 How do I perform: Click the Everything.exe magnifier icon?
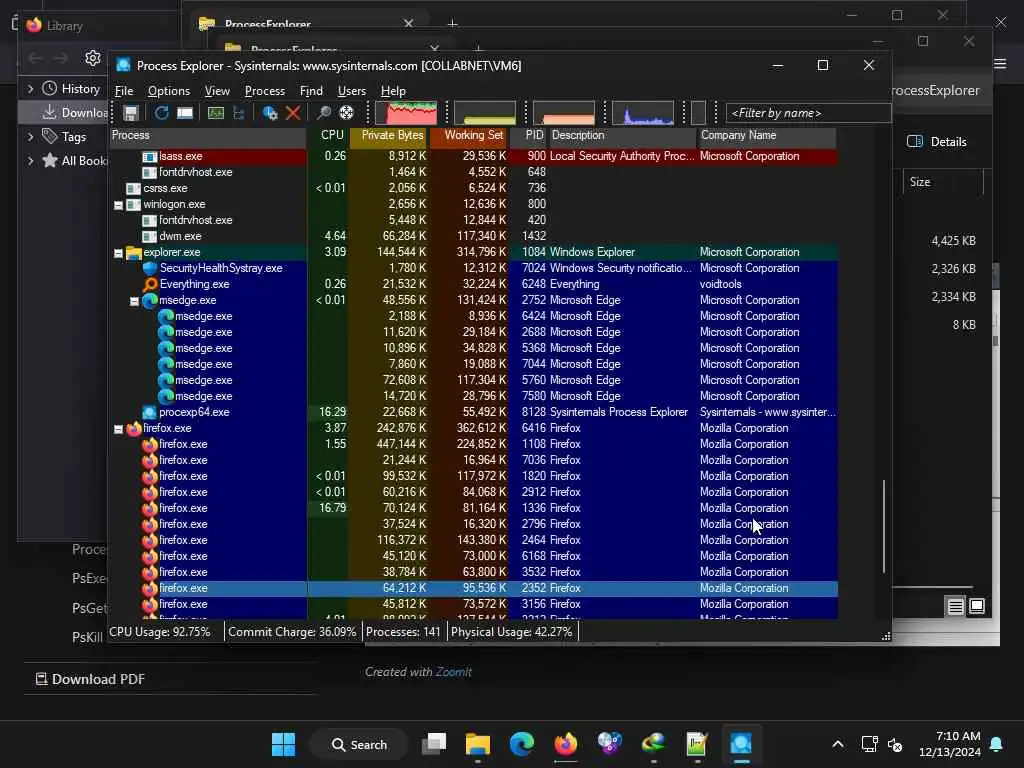tap(150, 284)
